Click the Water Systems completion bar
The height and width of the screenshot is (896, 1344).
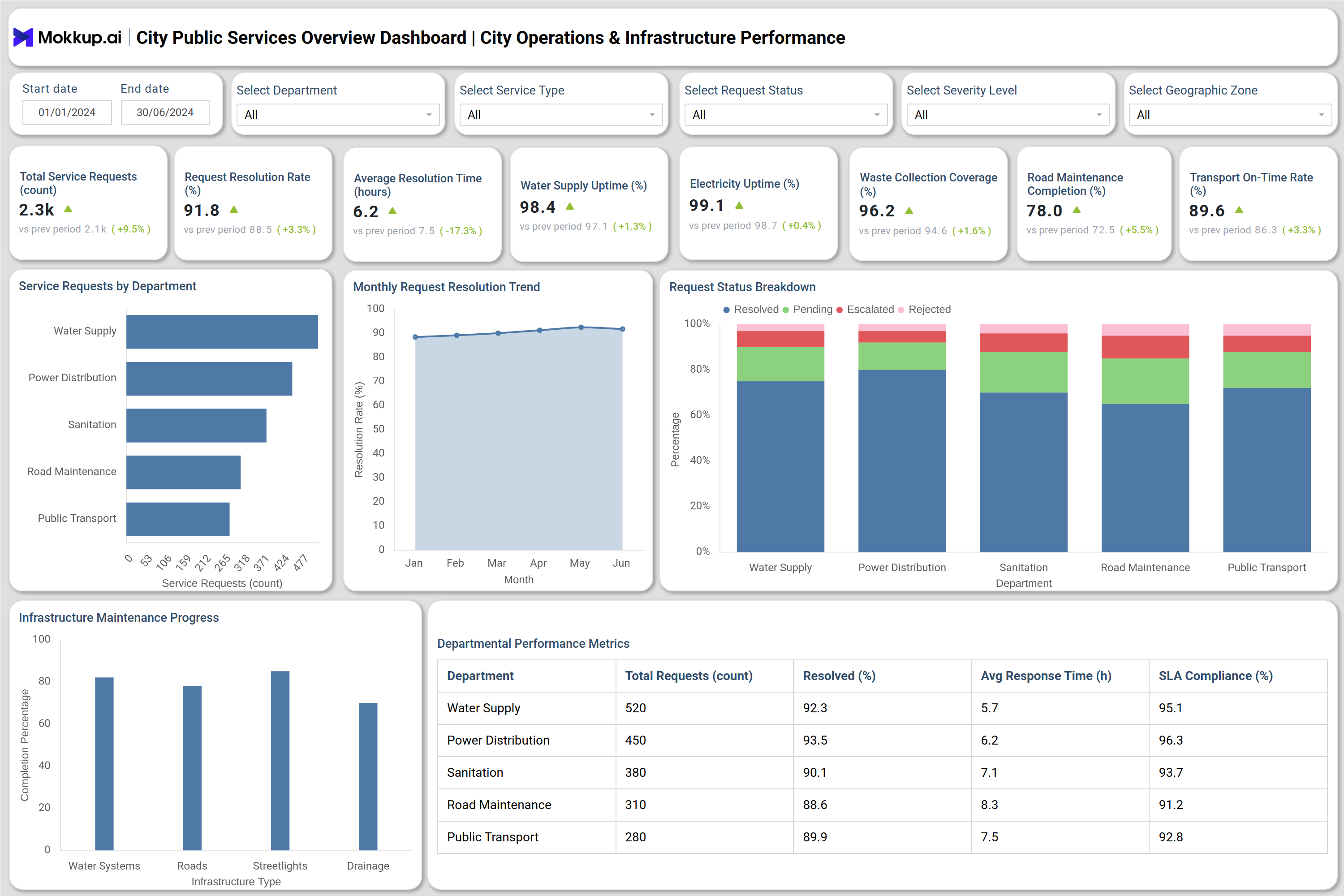(104, 764)
